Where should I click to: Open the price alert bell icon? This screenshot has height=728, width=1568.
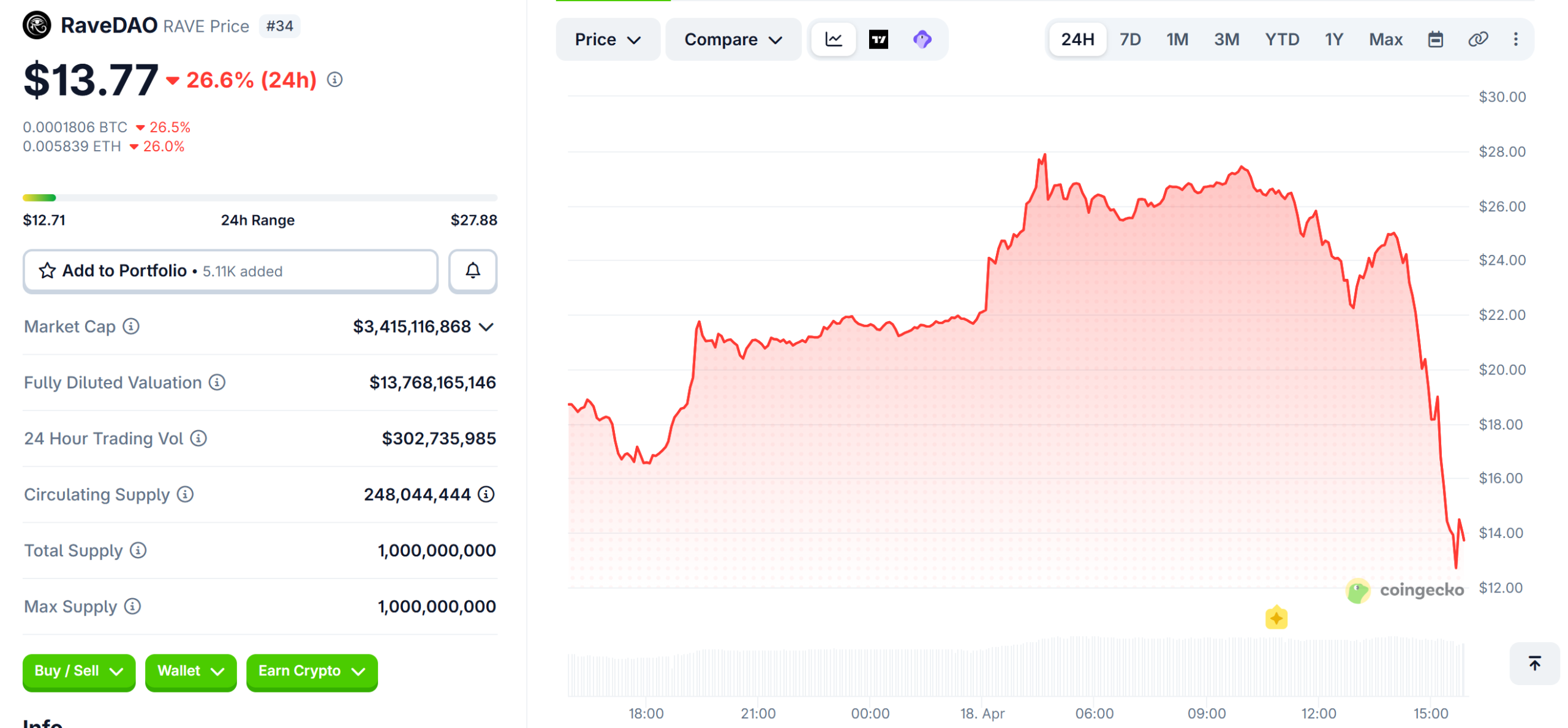472,271
